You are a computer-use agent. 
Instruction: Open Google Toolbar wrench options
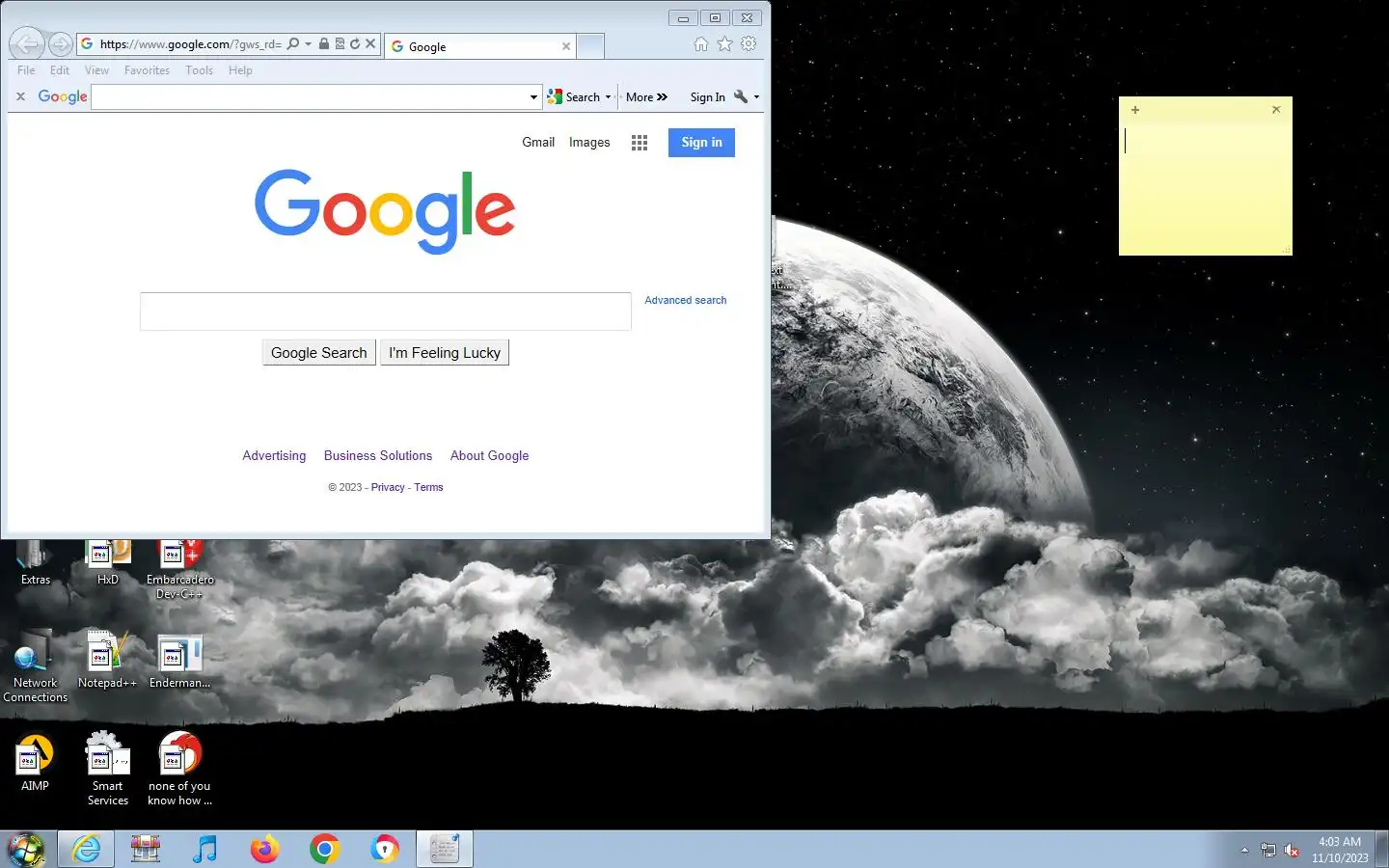tap(741, 96)
